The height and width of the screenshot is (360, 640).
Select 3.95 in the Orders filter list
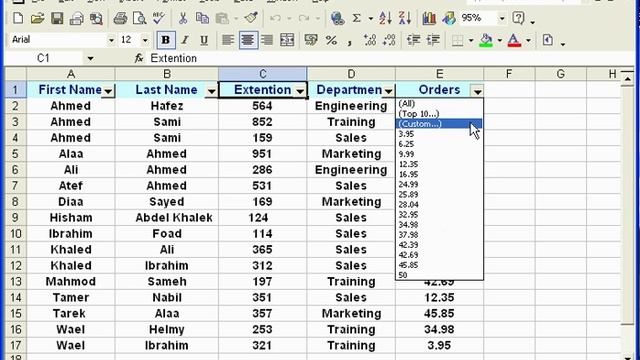click(439, 134)
